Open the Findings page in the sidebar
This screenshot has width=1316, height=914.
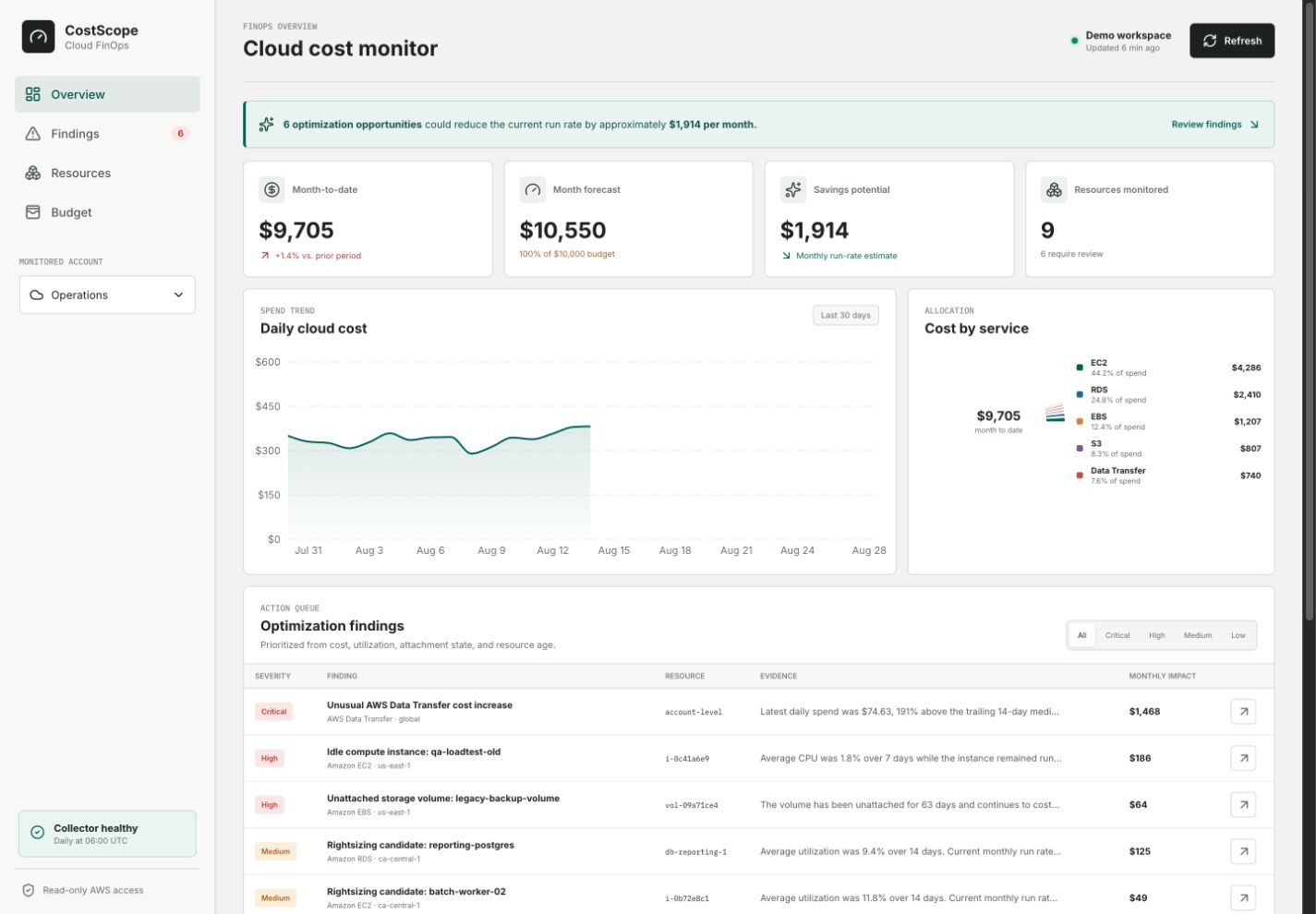[107, 134]
